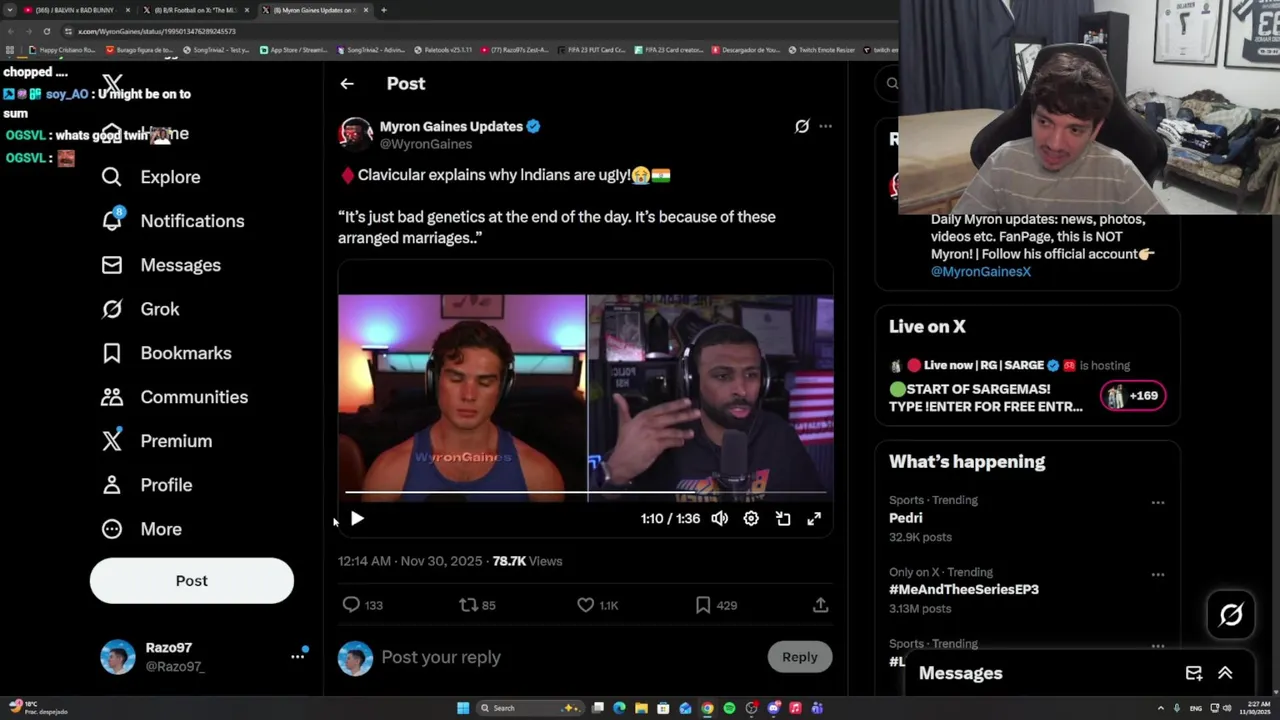Viewport: 1280px width, 720px height.
Task: Open Twitch Emote Resizer bookmark
Action: (x=821, y=49)
